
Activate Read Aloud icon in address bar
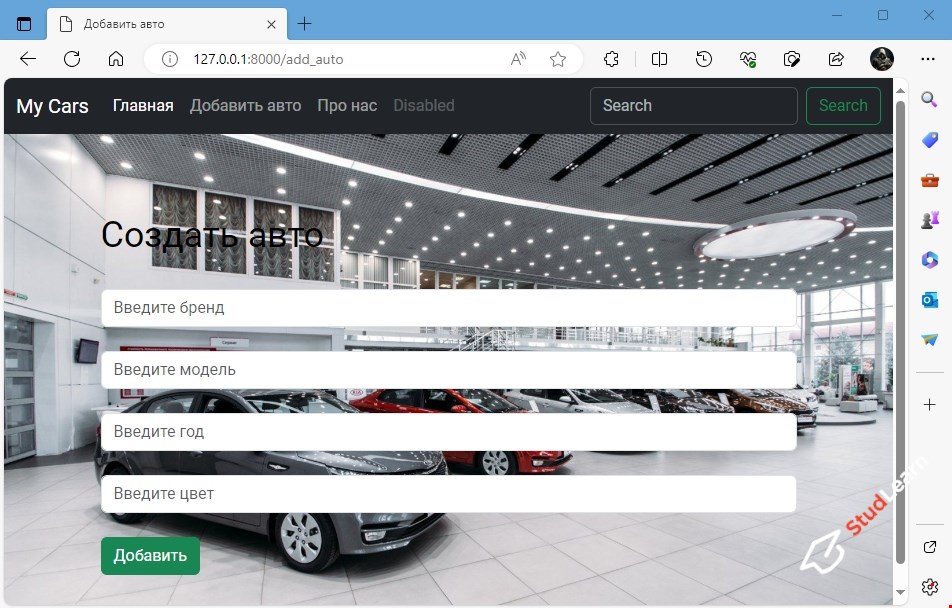click(x=518, y=59)
